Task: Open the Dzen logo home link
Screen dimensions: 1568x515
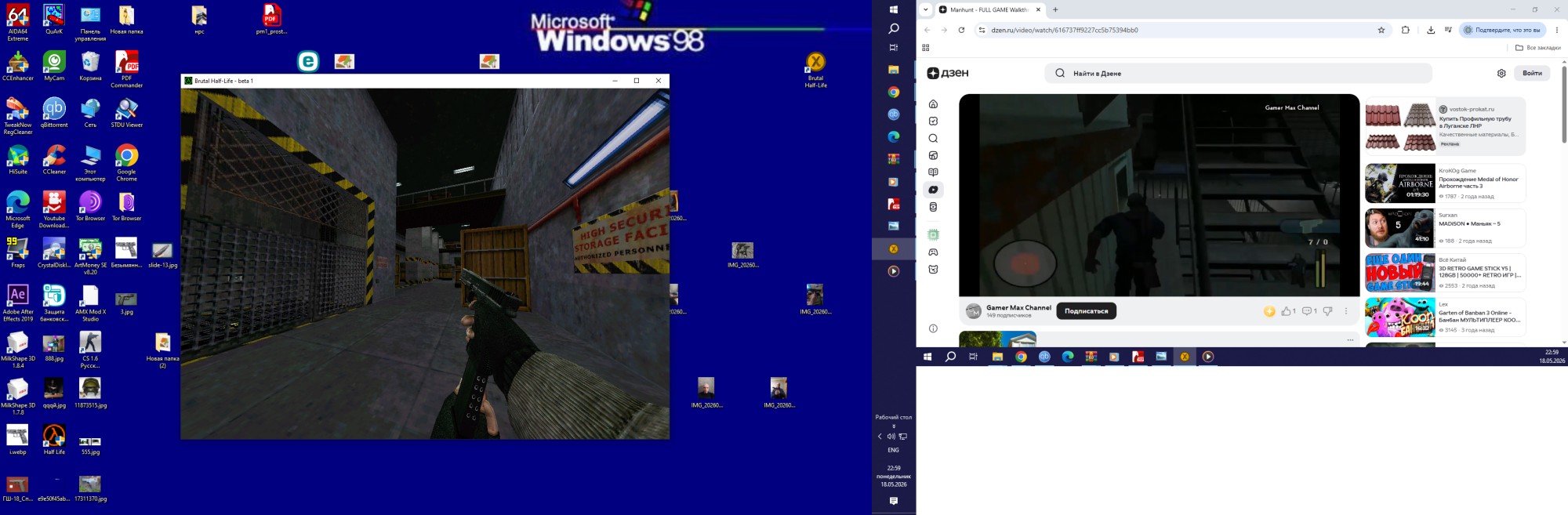Action: [x=948, y=73]
